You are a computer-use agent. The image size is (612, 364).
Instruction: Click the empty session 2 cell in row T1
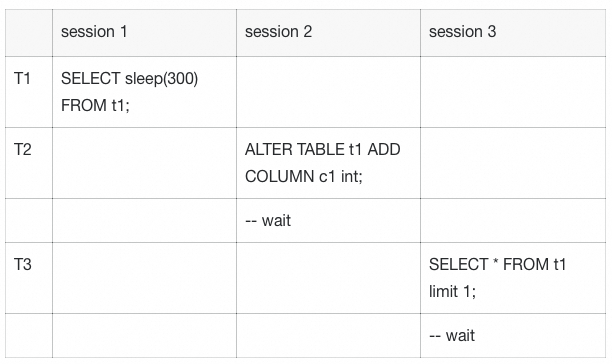pos(328,92)
